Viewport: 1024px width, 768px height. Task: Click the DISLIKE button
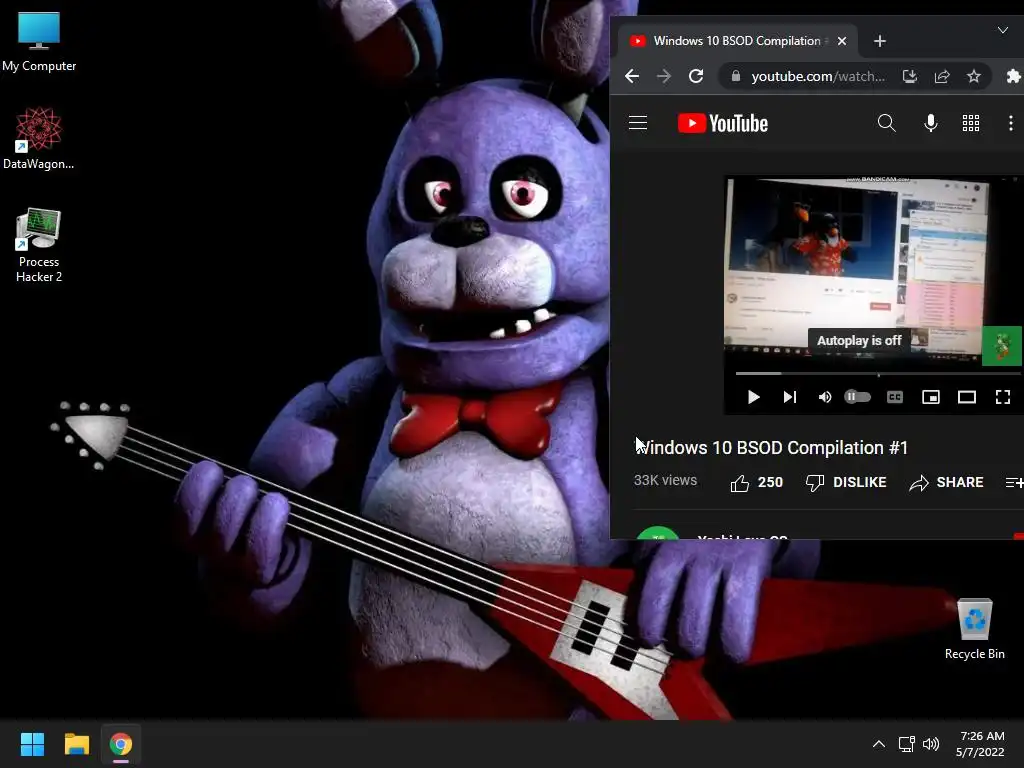click(x=846, y=483)
